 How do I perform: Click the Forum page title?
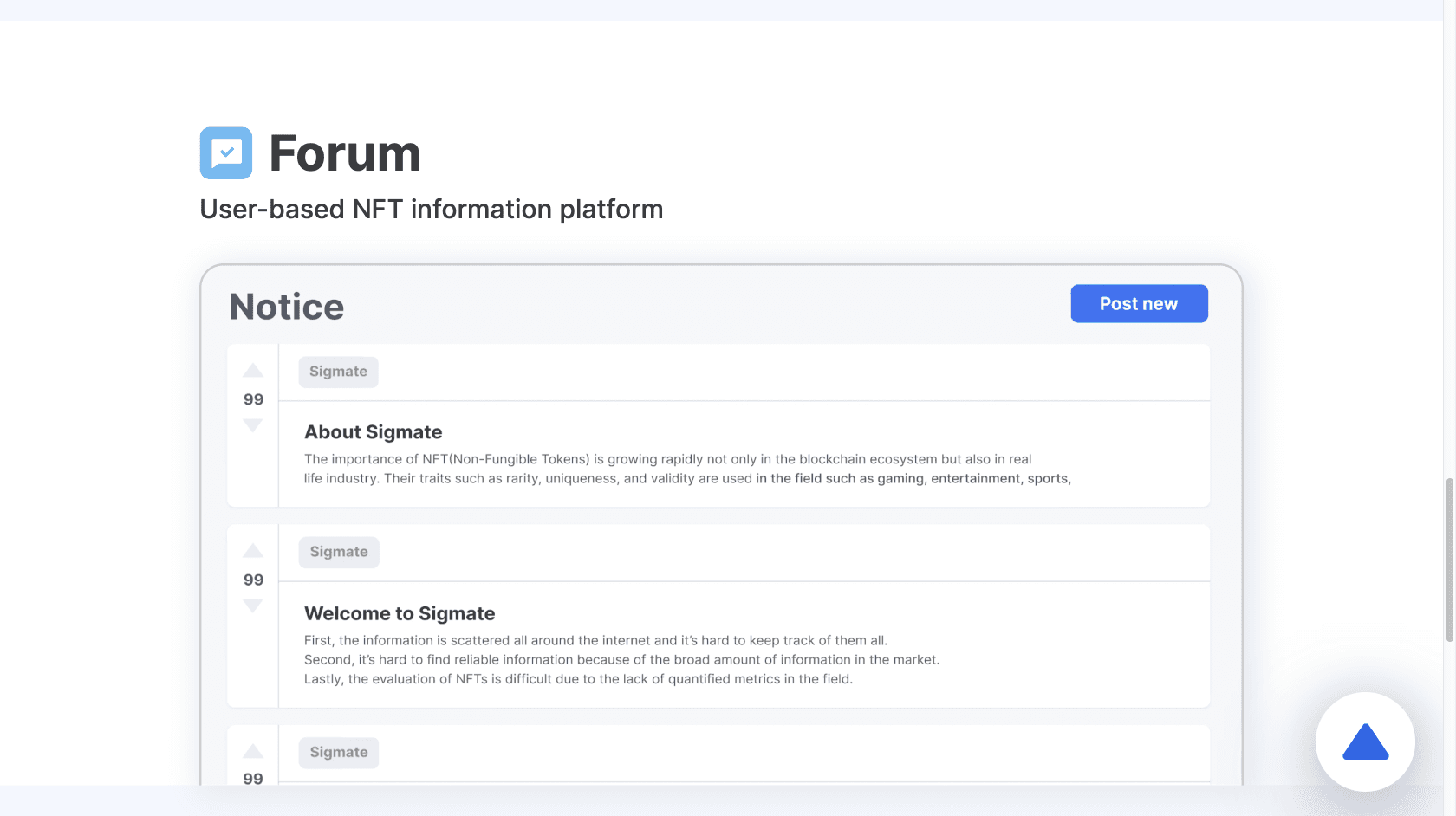[344, 153]
